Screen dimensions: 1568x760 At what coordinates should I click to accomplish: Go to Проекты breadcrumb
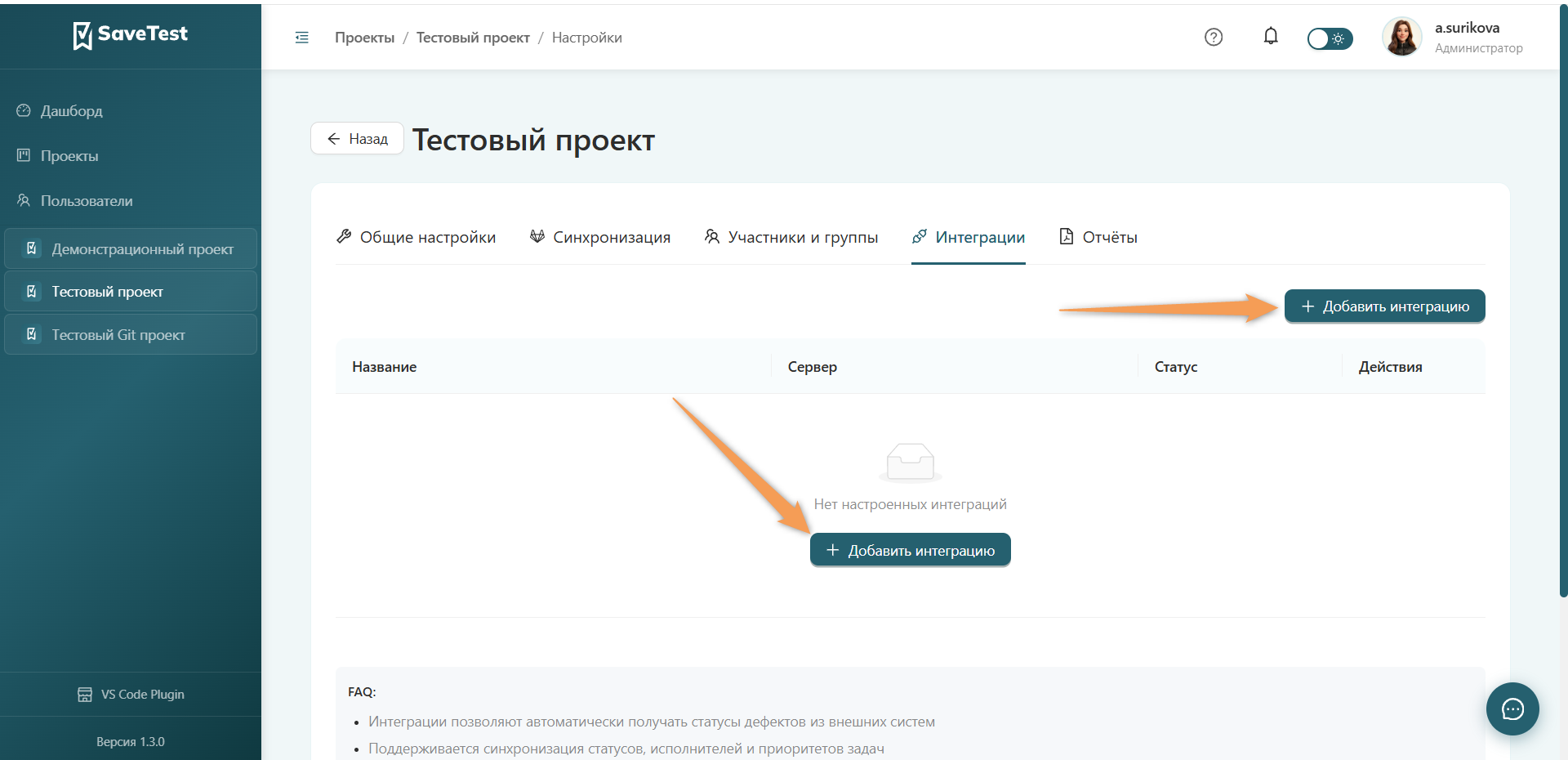364,38
